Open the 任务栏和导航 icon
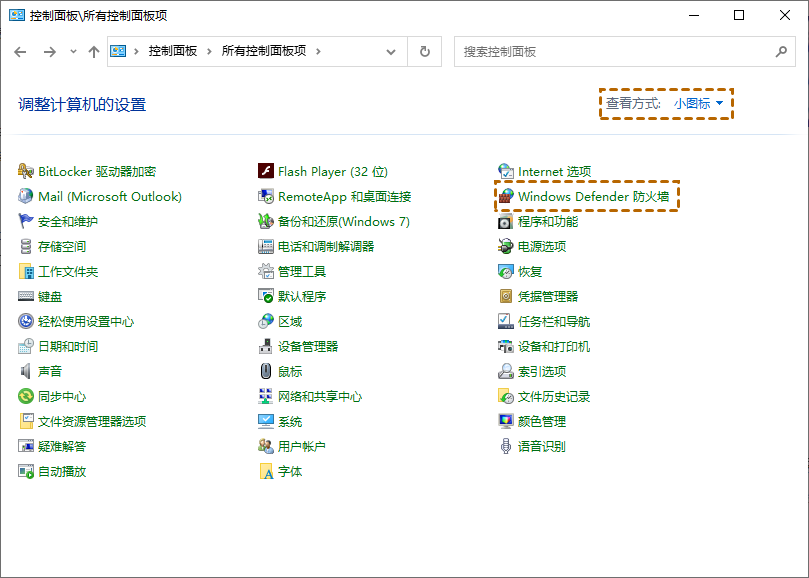 tap(506, 322)
